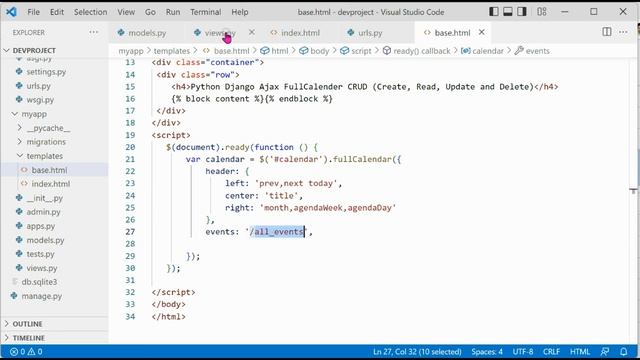
Task: Change file encoding UTF-8
Action: tap(523, 351)
